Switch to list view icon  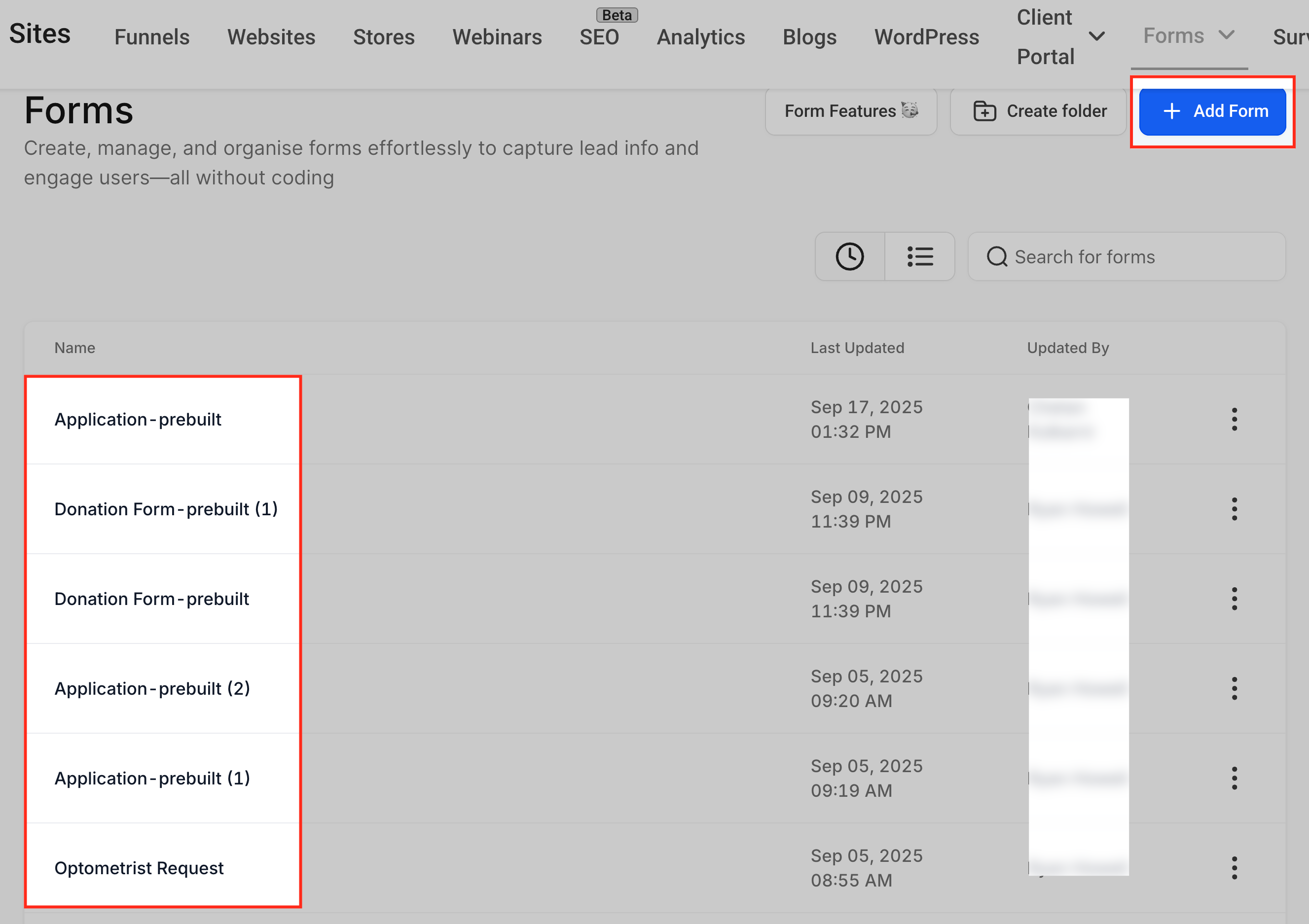pyautogui.click(x=920, y=256)
